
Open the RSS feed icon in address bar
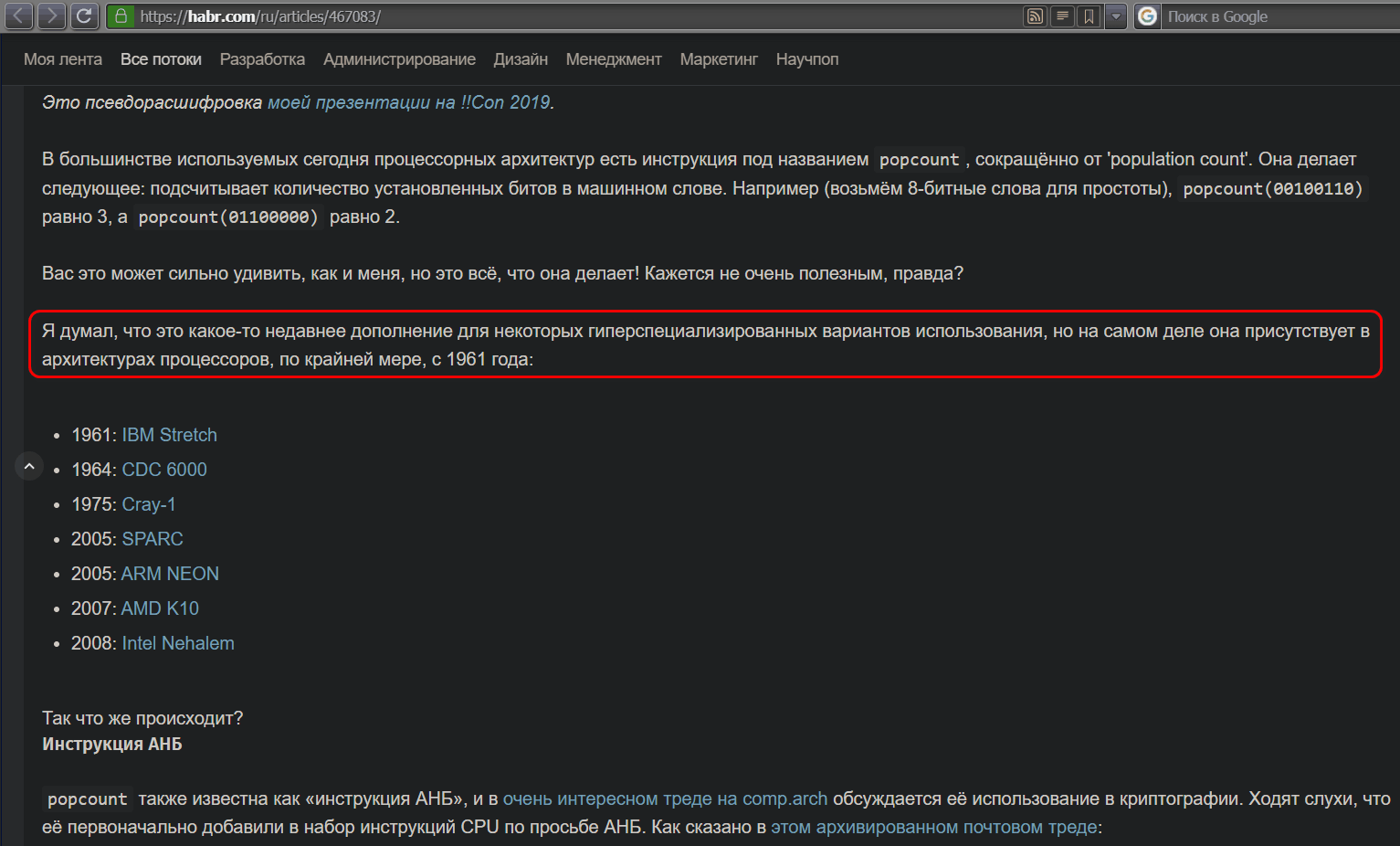(1035, 16)
